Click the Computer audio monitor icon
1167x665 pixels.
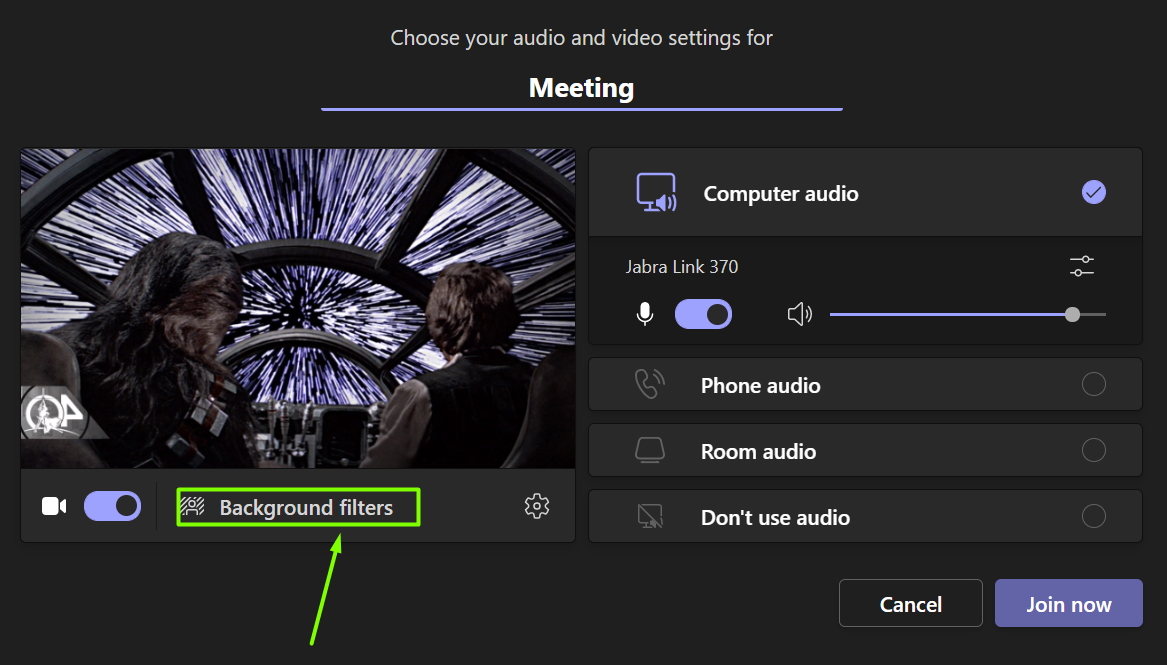point(656,193)
